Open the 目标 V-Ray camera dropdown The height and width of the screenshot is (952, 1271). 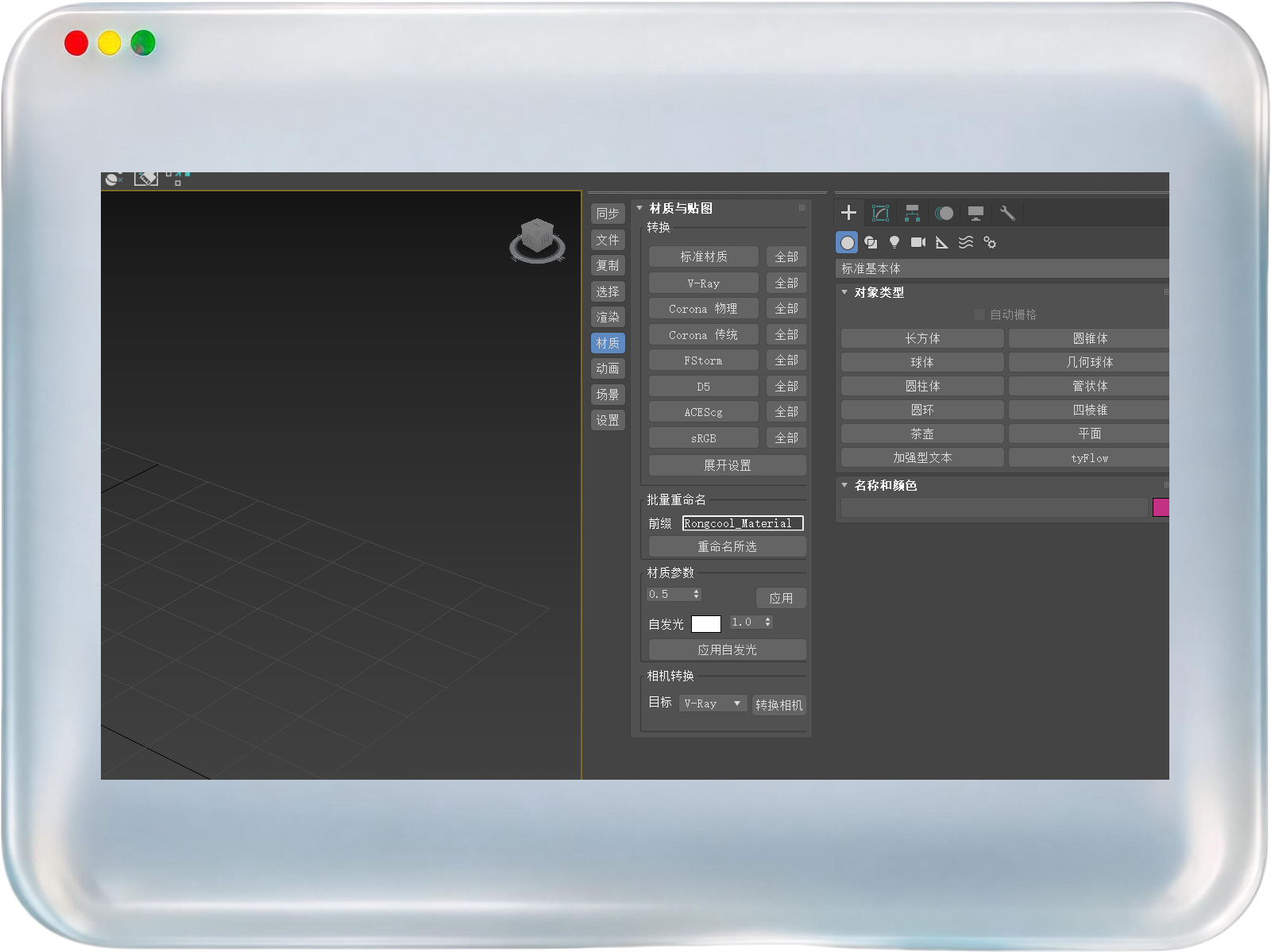pos(713,703)
